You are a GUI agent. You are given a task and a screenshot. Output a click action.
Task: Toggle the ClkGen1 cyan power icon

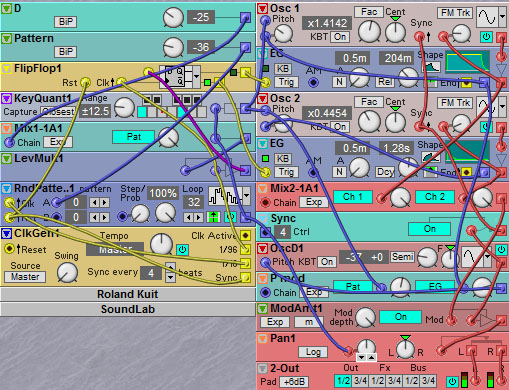click(x=182, y=249)
